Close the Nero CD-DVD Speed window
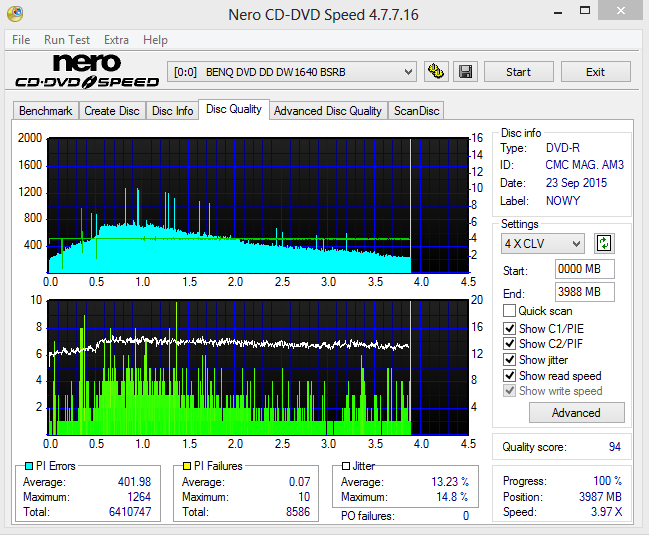The image size is (649, 535). tap(621, 11)
